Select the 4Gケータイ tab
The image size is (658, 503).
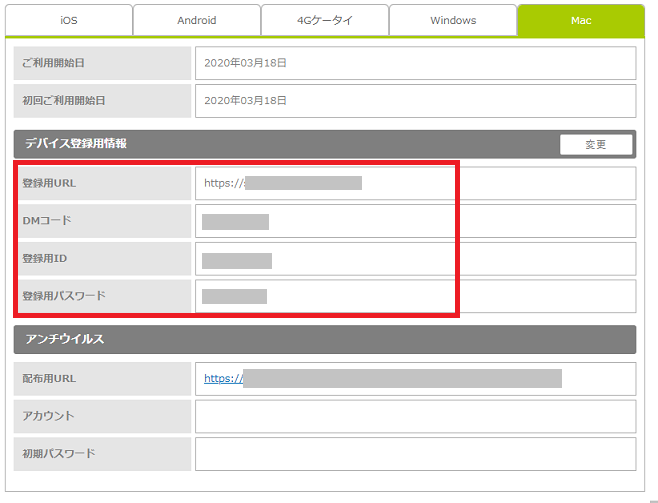click(x=324, y=20)
